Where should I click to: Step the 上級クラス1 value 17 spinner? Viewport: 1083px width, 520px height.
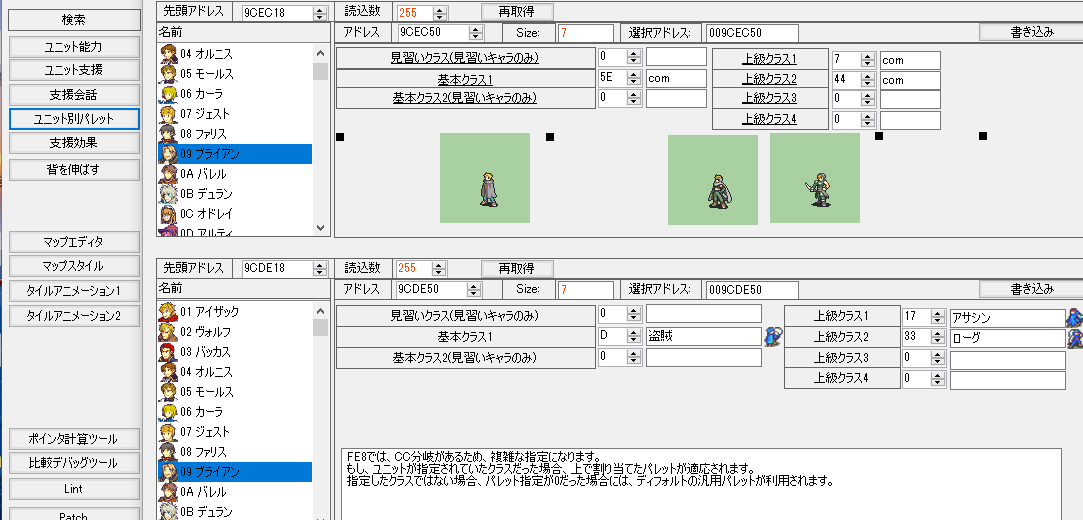pyautogui.click(x=937, y=317)
